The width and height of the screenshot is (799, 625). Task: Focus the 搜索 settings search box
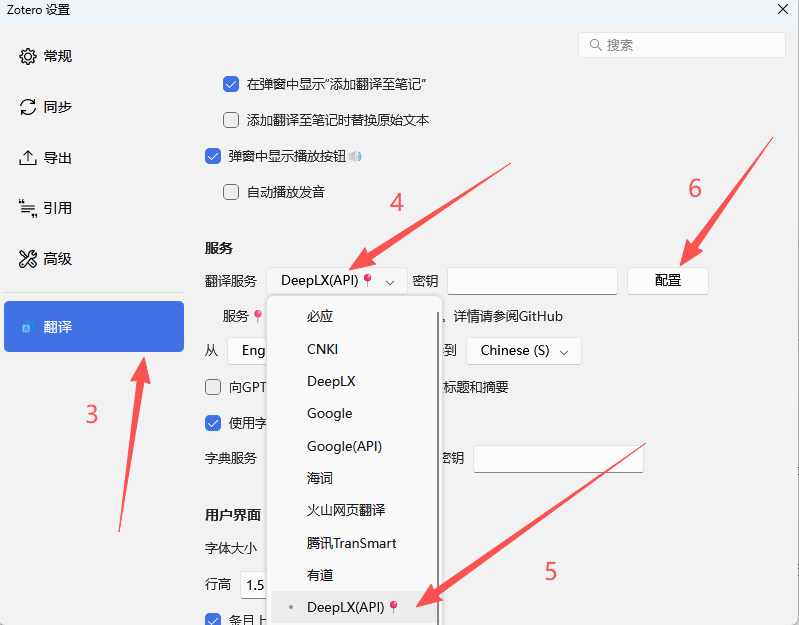(681, 45)
